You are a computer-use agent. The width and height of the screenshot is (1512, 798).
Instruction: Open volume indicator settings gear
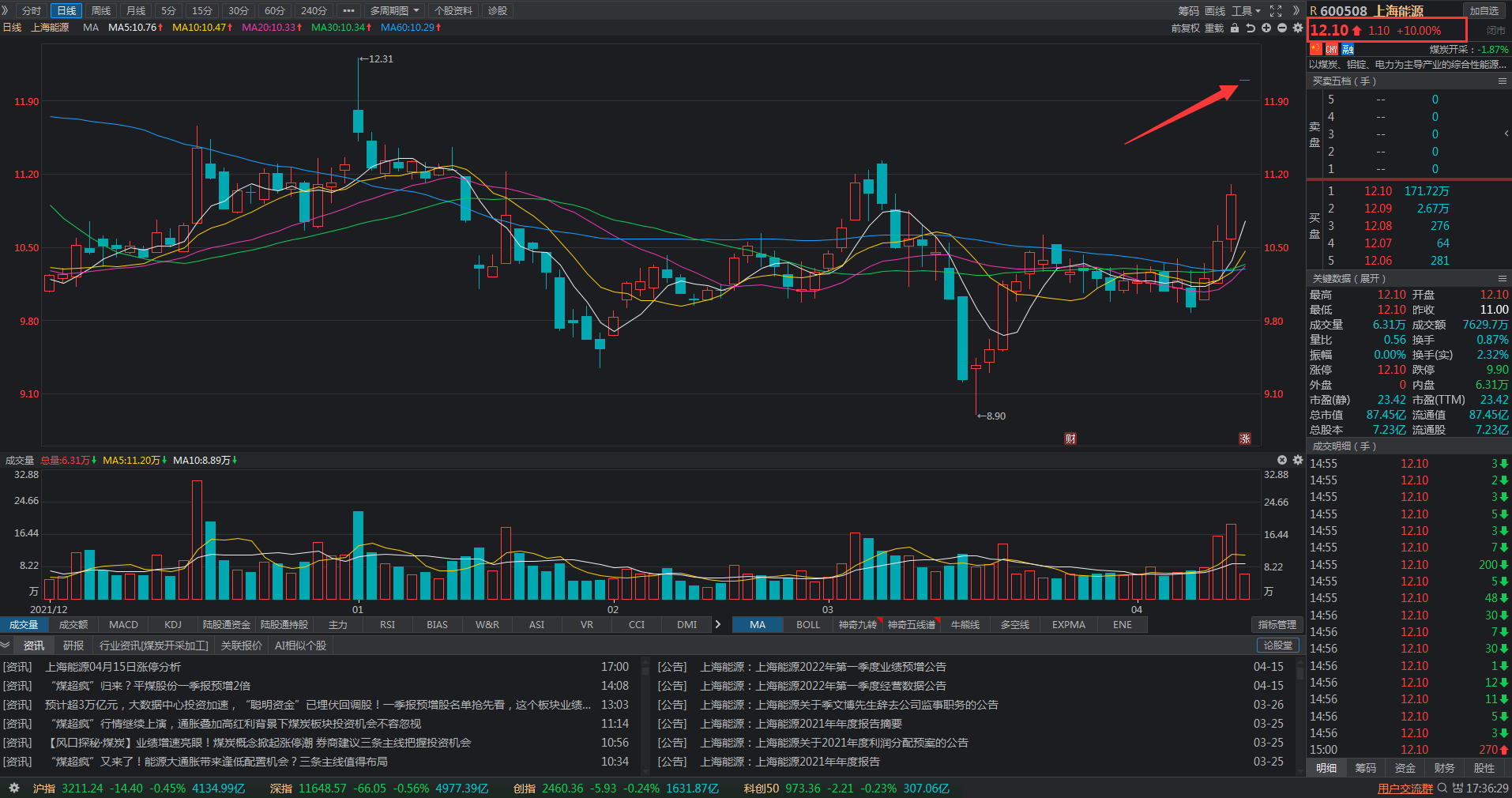click(1297, 460)
